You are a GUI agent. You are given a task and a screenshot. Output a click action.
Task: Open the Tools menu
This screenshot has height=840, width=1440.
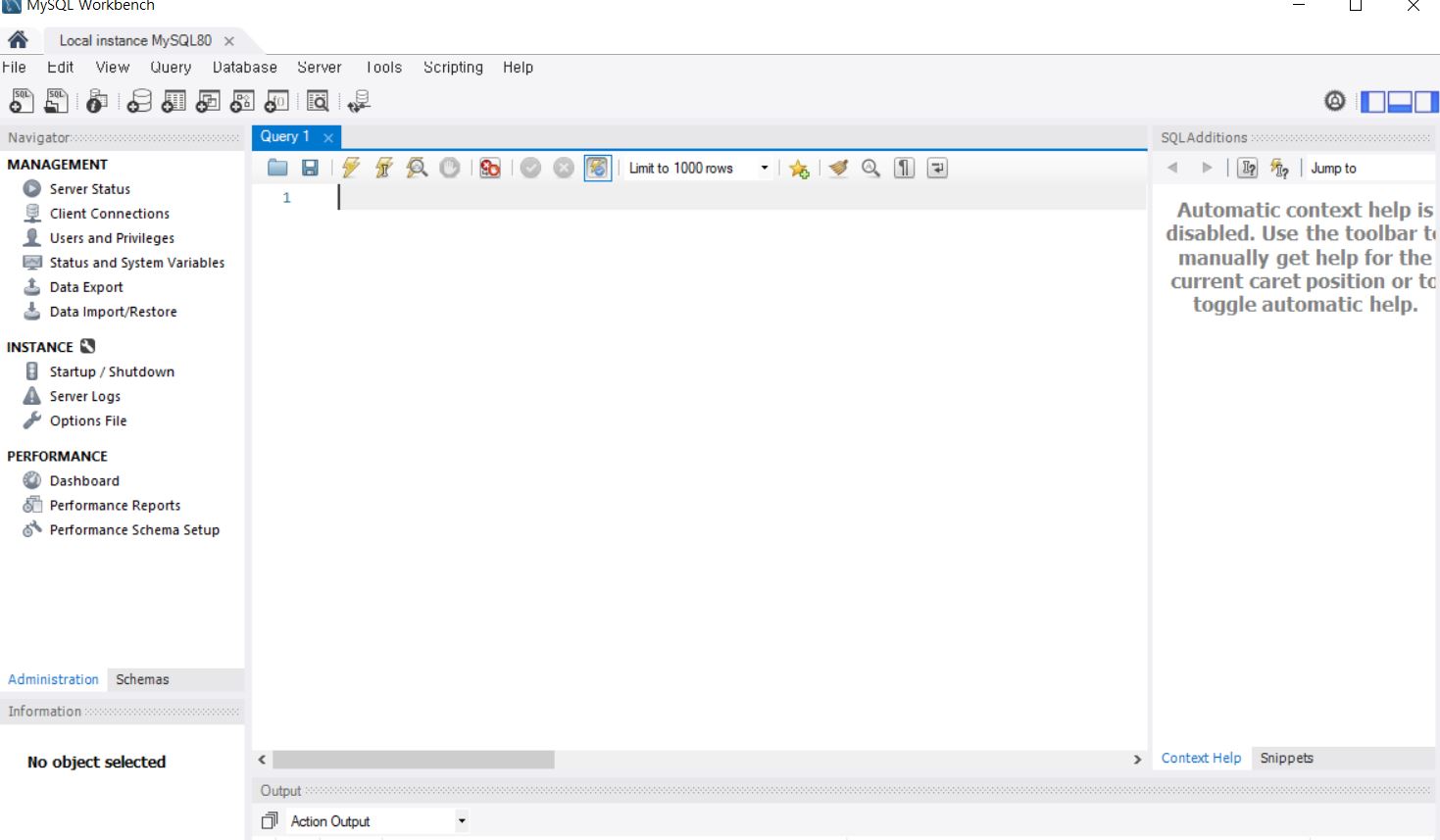point(383,68)
